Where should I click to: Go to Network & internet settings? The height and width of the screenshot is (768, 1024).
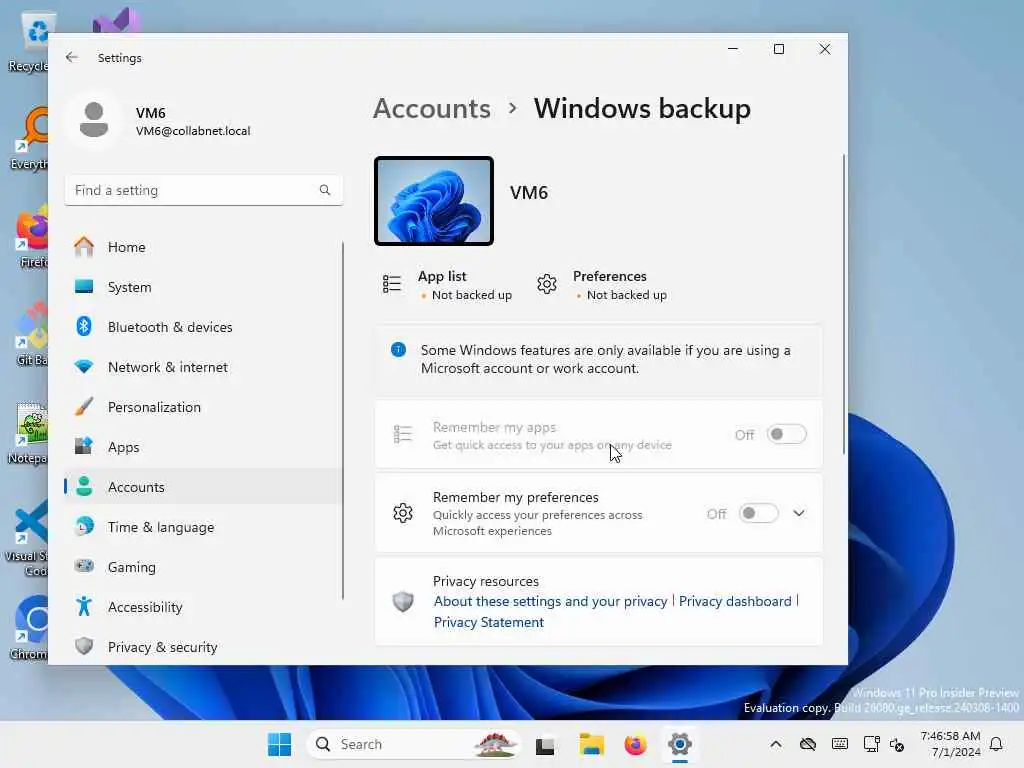point(204,366)
